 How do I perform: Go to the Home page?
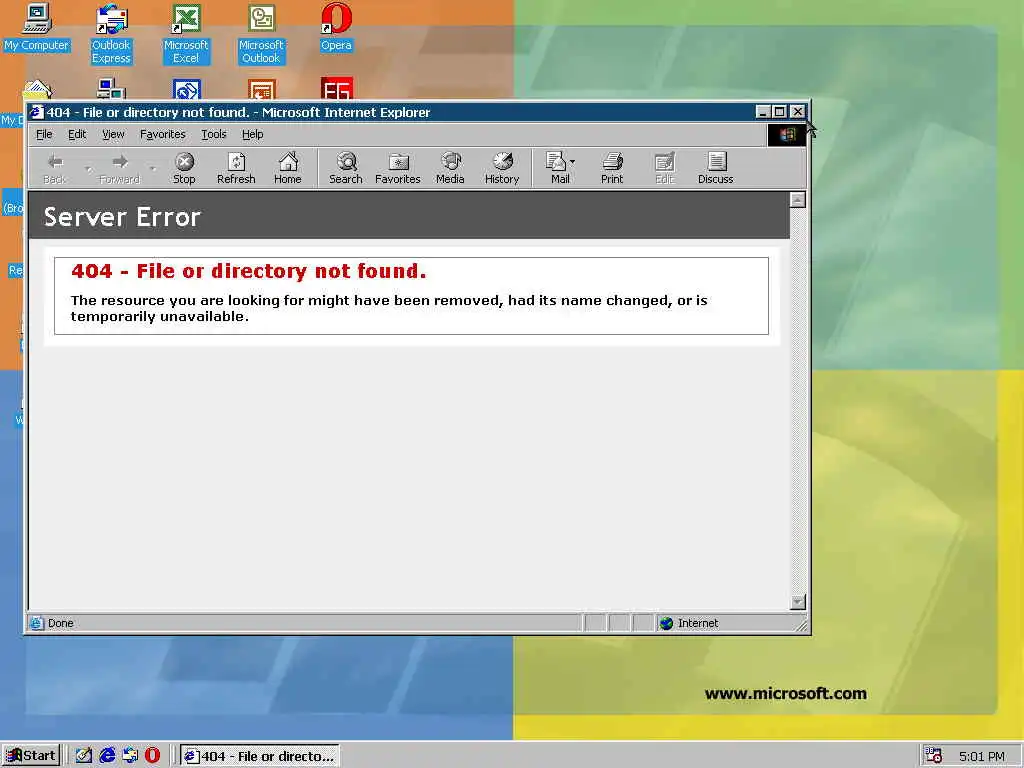click(287, 168)
